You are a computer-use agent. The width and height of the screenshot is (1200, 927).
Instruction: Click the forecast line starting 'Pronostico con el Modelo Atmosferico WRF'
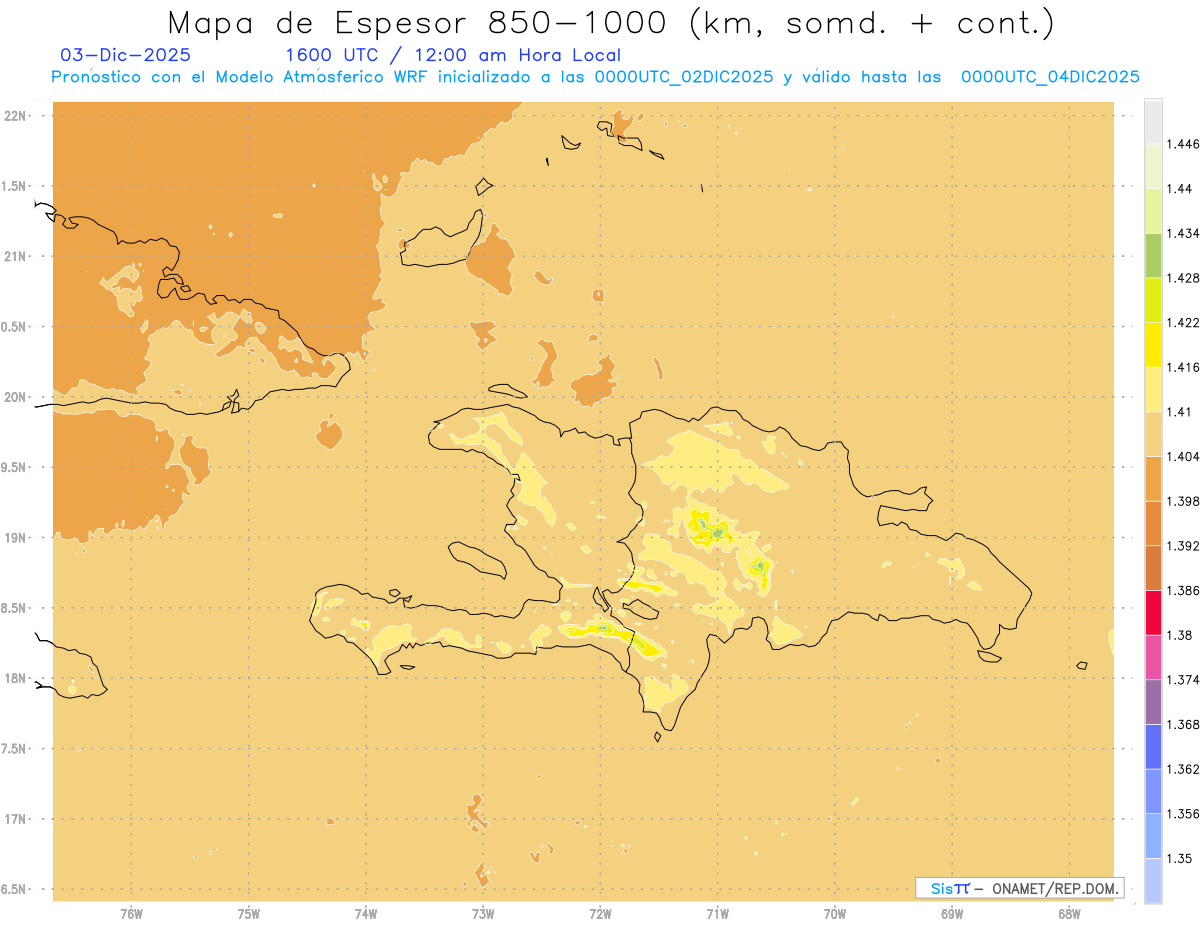(x=595, y=77)
